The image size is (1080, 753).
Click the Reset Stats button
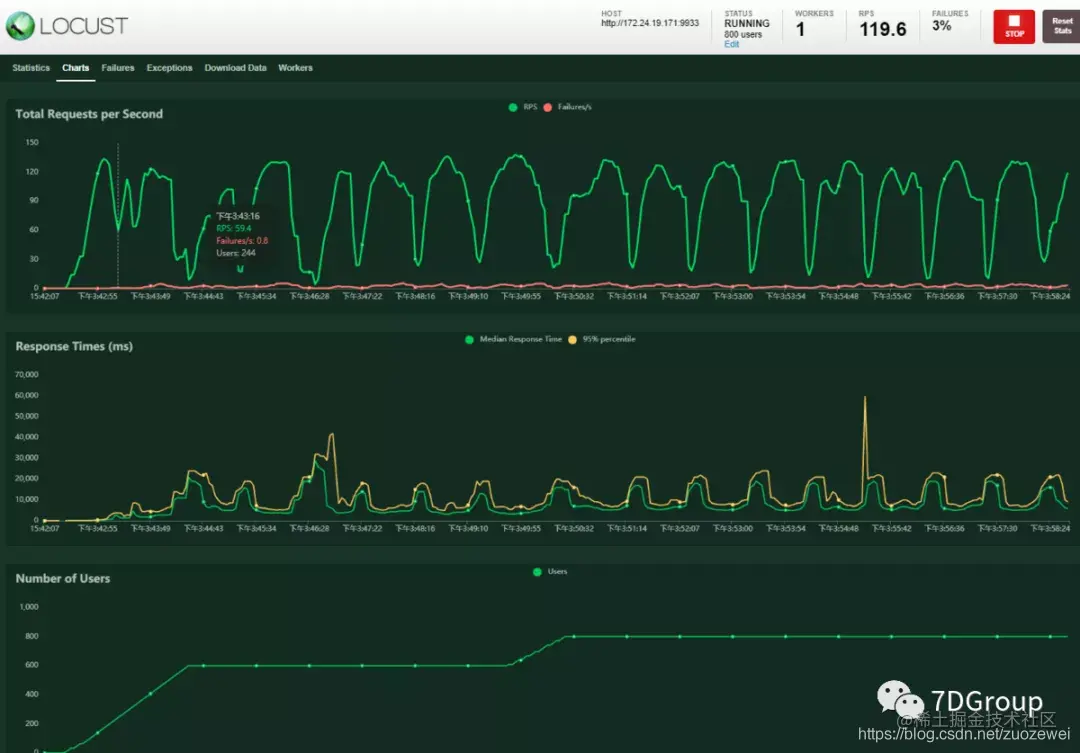pos(1061,26)
